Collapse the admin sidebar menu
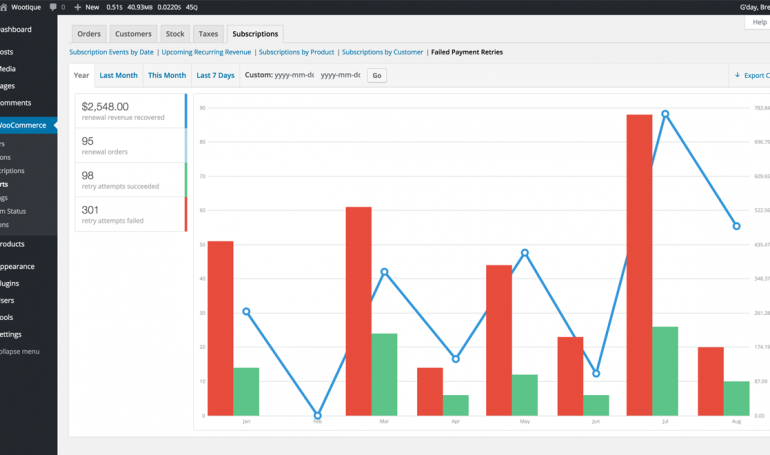Image resolution: width=770 pixels, height=455 pixels. pos(20,351)
